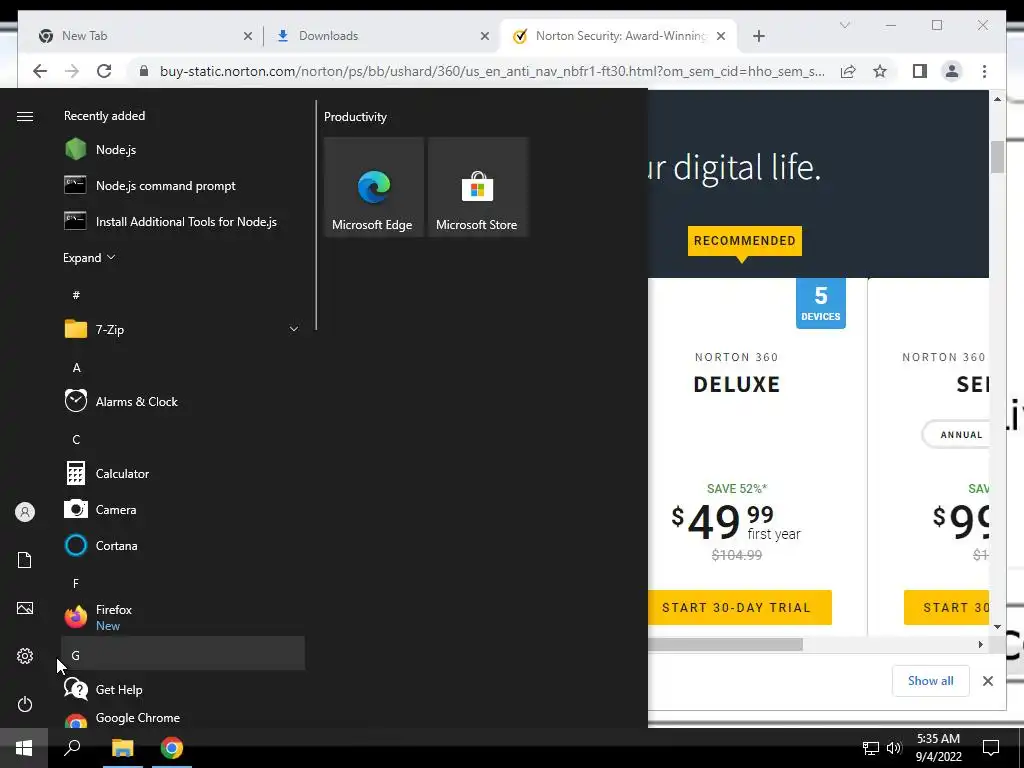Click the page vertical scrollbar thumb
This screenshot has height=768, width=1024.
point(997,157)
